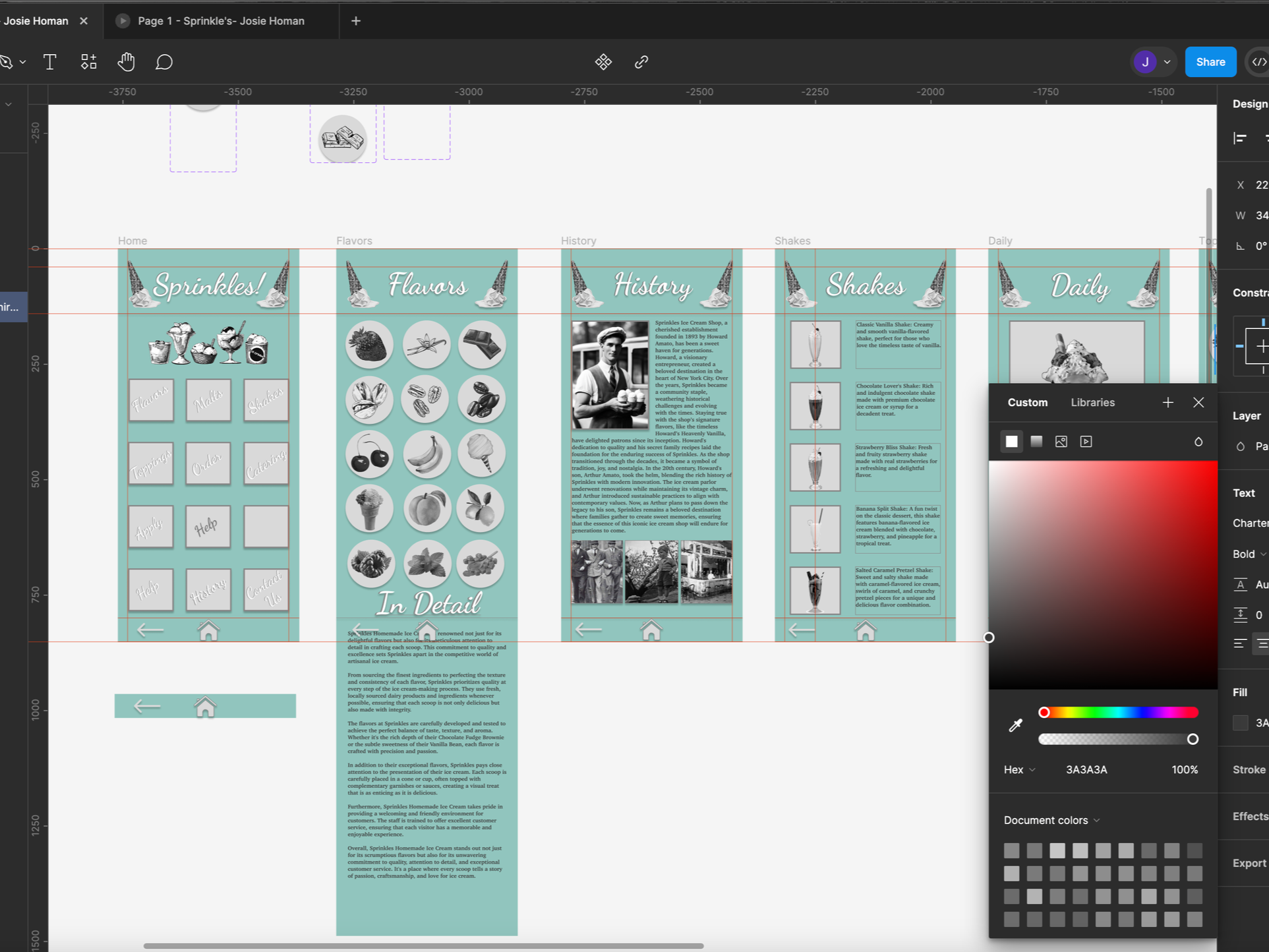Switch to video fill type
Screen dimensions: 1269x952
click(1086, 442)
